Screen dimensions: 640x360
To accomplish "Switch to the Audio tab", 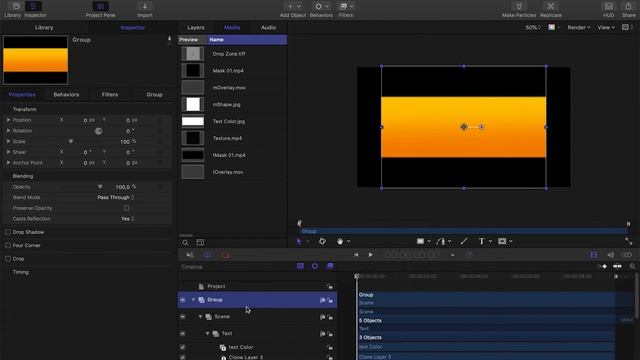I will (268, 27).
